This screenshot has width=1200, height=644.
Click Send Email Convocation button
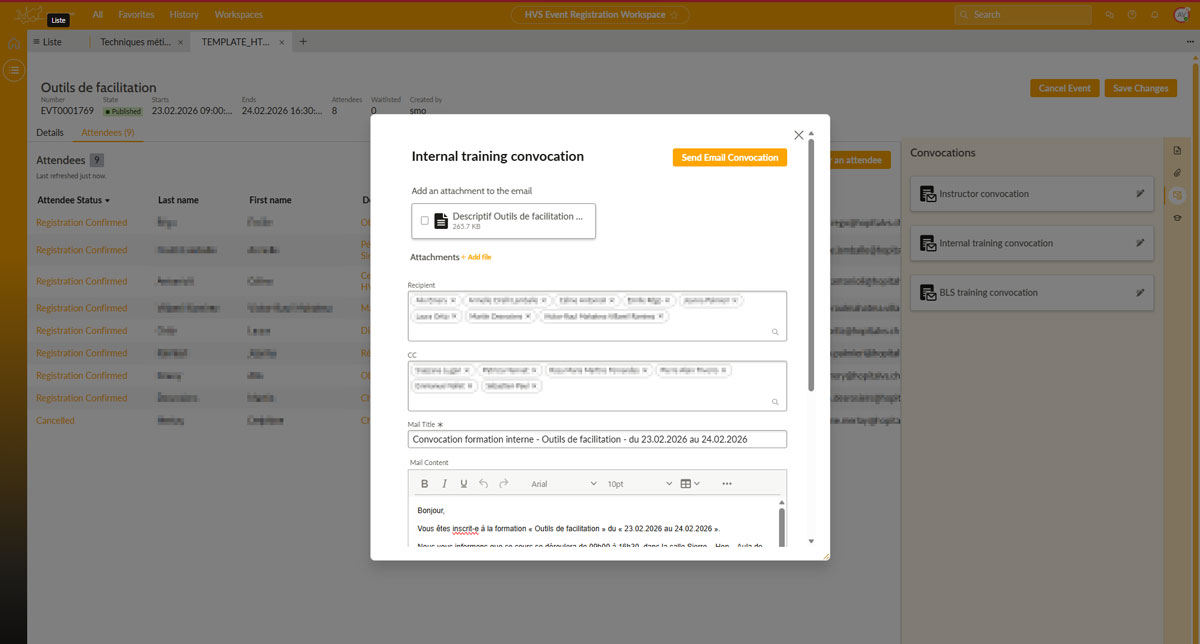tap(730, 157)
